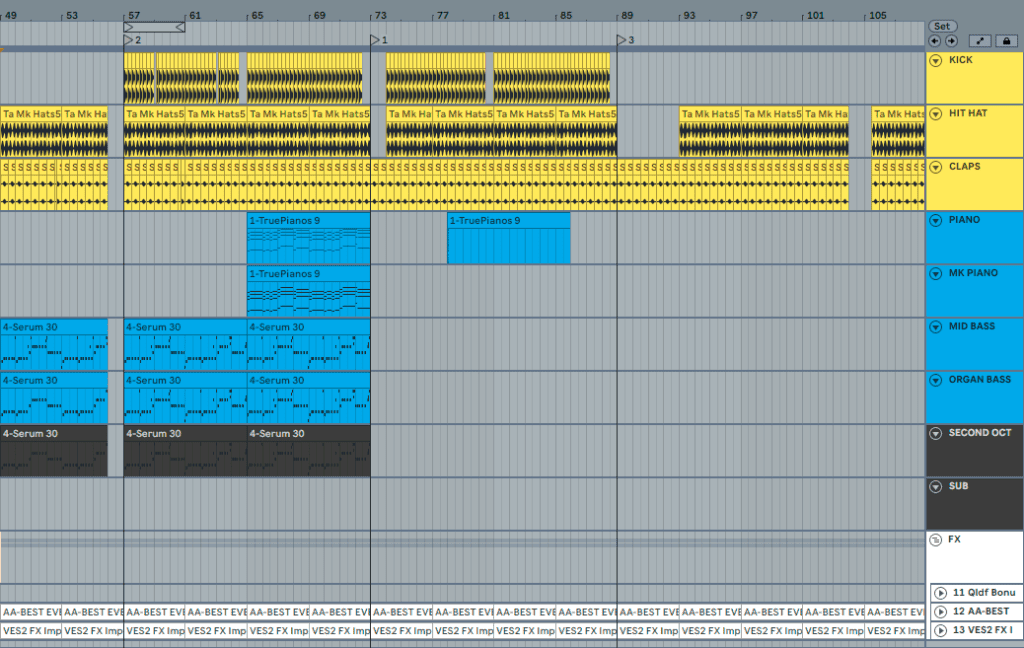The image size is (1024, 648).
Task: Click the play icon on track 12 AA-BEST
Action: pyautogui.click(x=941, y=612)
